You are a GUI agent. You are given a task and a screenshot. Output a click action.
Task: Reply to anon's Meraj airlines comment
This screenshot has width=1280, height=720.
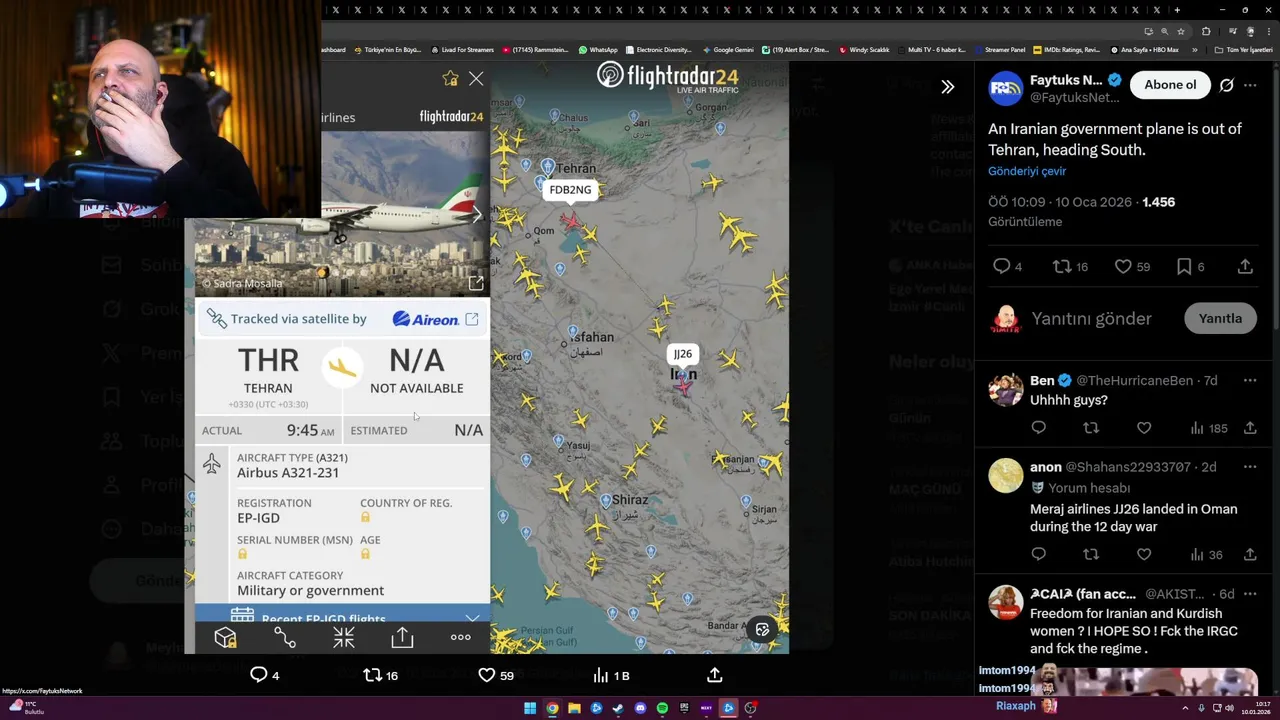point(1039,554)
